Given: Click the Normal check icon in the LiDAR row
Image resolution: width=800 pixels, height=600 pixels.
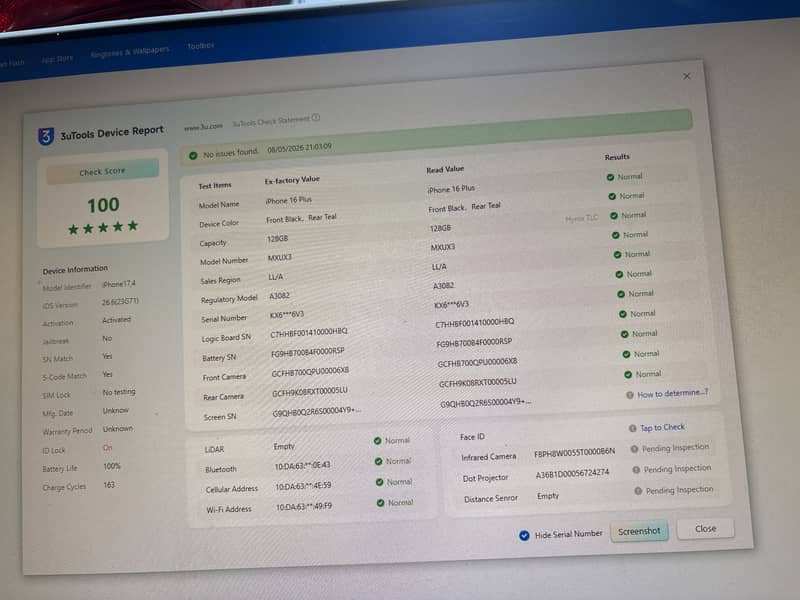Looking at the screenshot, I should [378, 441].
